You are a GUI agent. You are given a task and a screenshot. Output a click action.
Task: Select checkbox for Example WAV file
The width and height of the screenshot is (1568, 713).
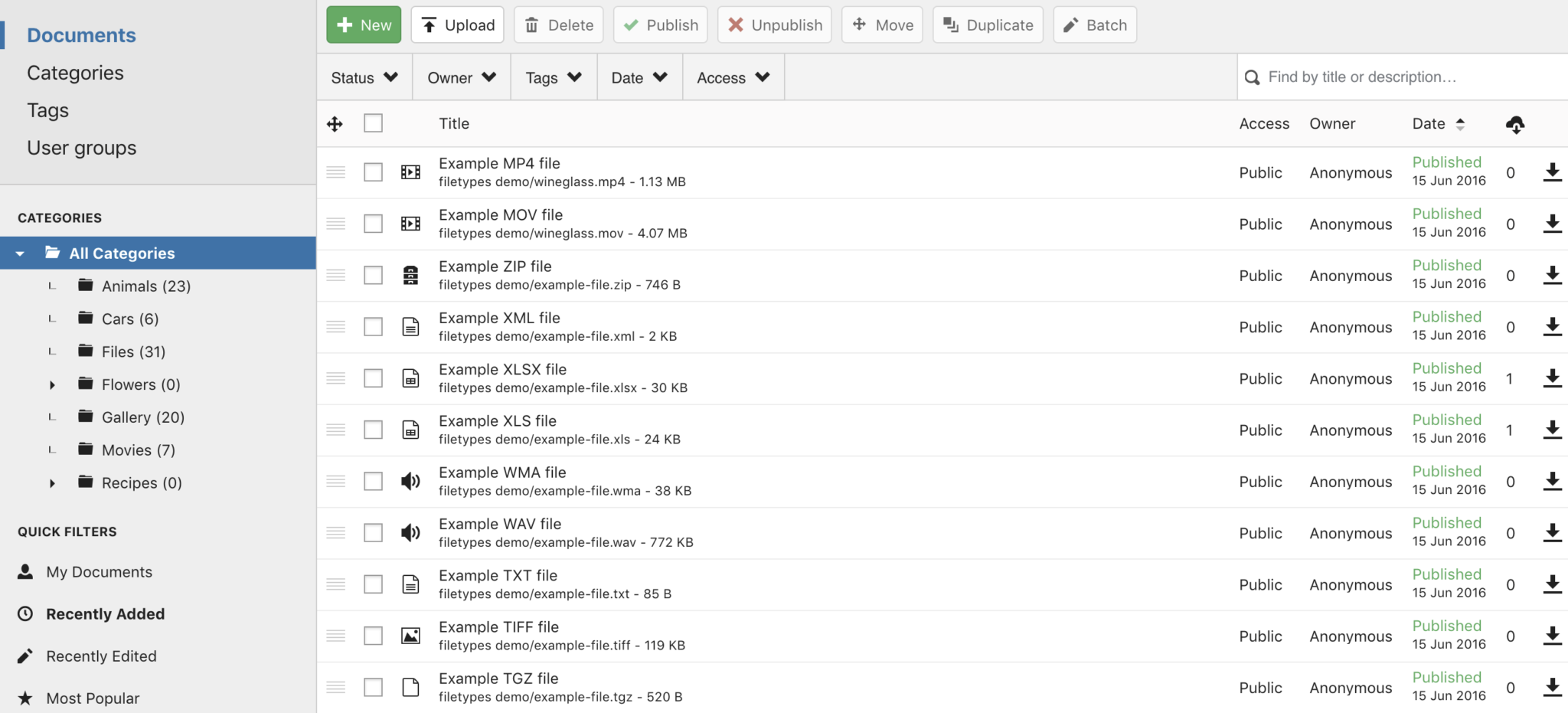point(373,533)
